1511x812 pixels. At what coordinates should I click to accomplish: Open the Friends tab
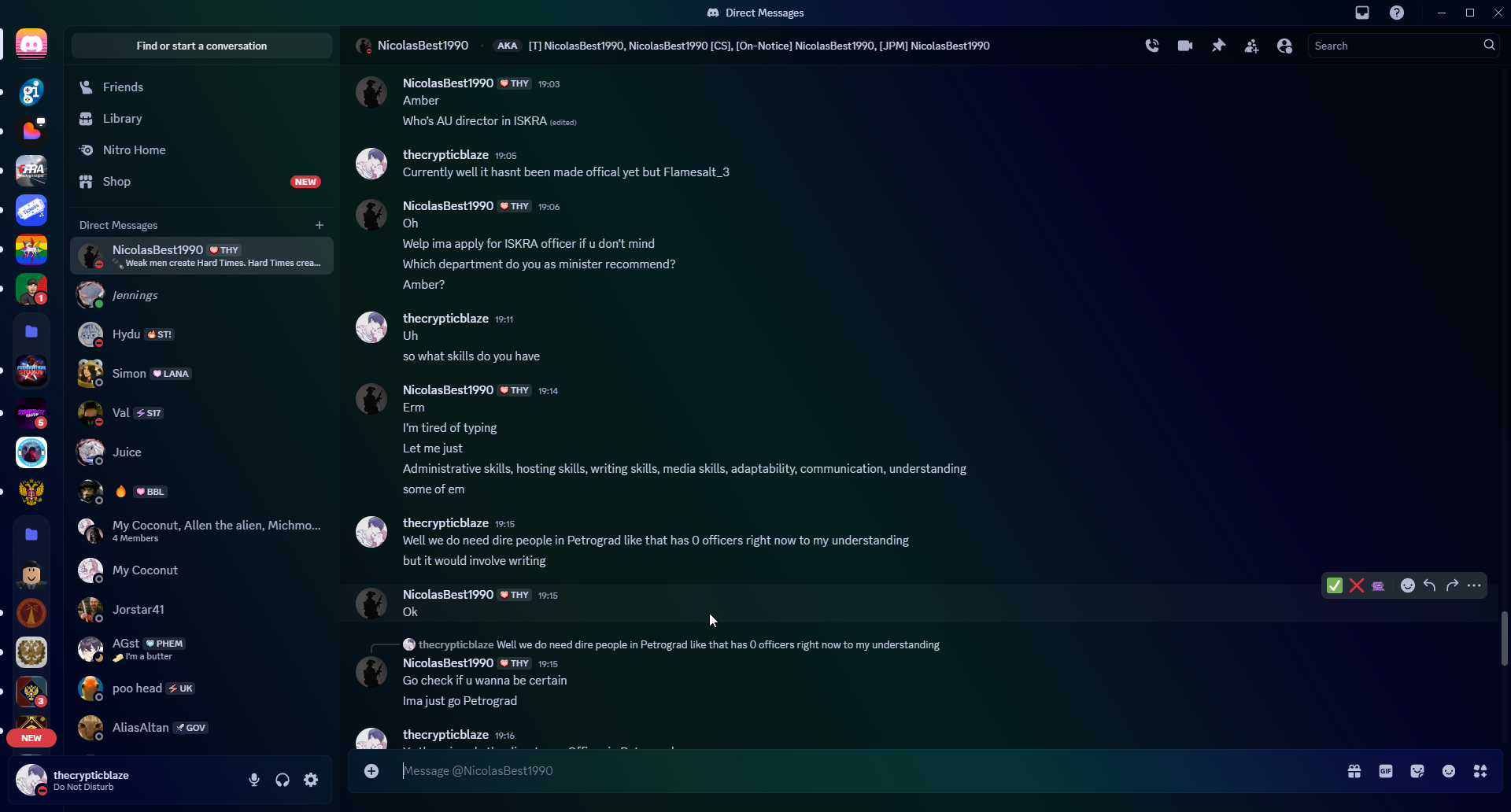(202, 87)
